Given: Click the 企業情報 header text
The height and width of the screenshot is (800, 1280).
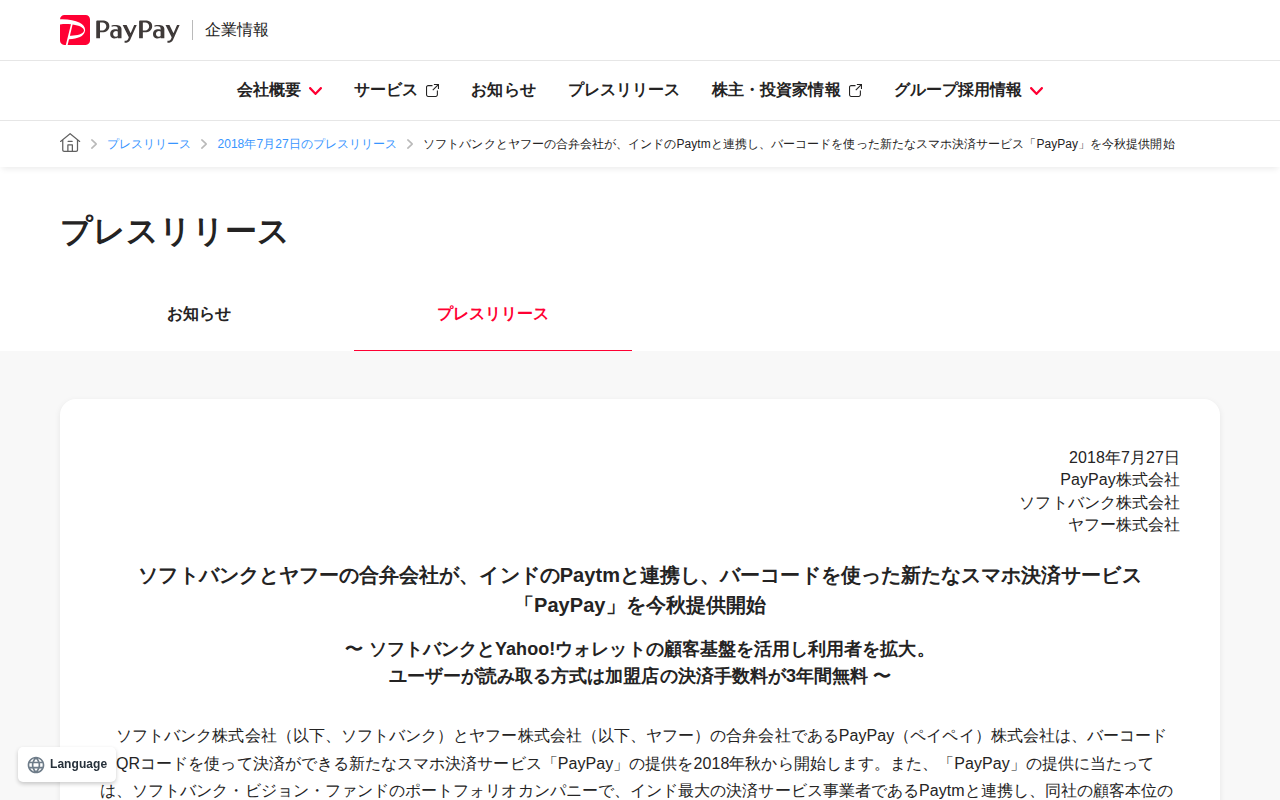Looking at the screenshot, I should point(237,30).
